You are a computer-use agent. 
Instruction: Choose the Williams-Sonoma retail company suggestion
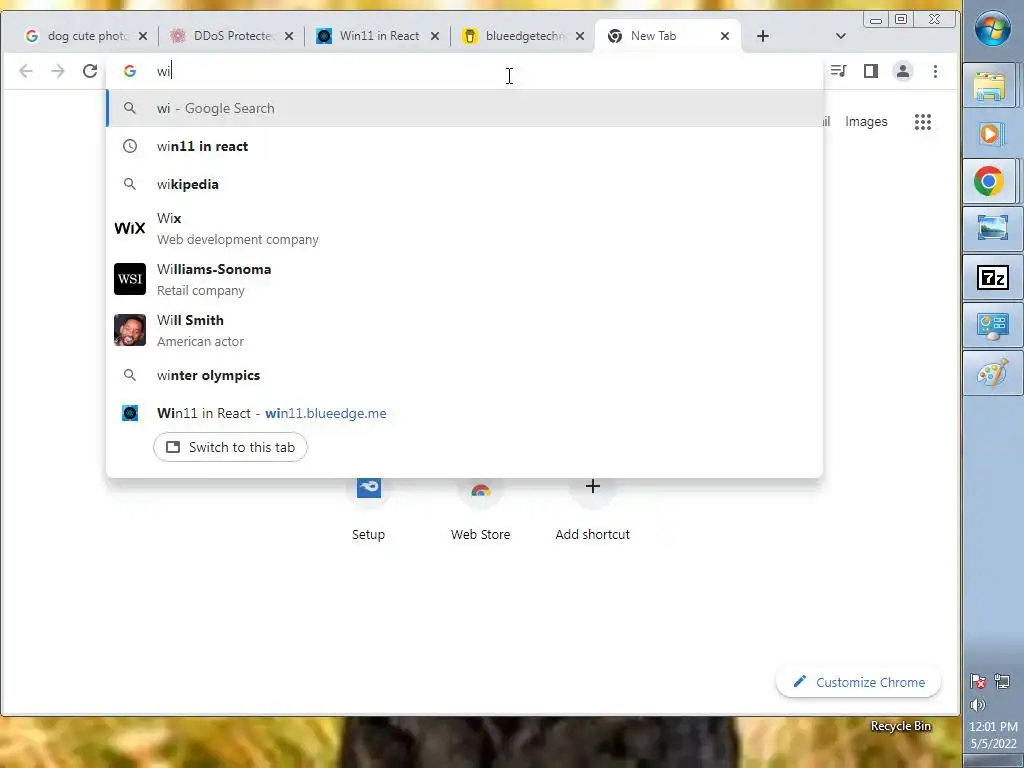coord(464,280)
